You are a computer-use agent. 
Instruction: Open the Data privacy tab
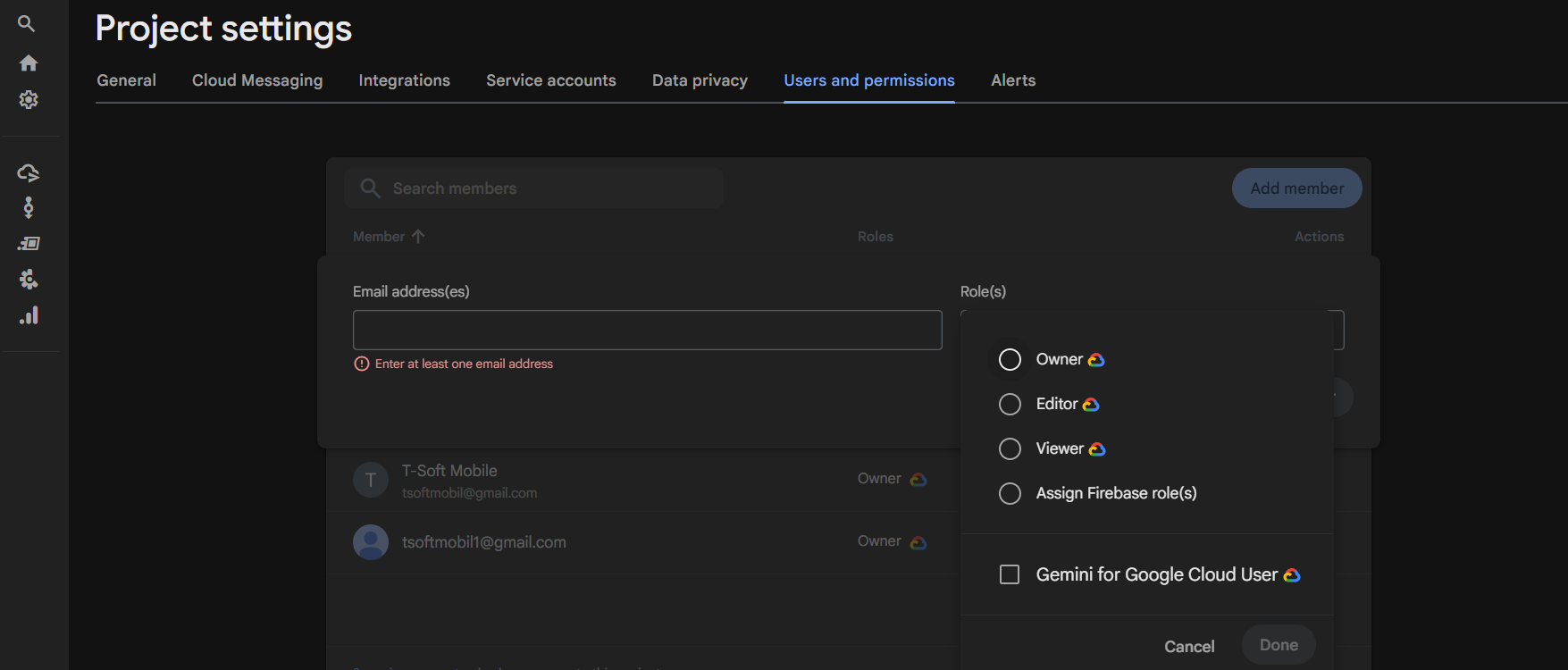click(700, 80)
